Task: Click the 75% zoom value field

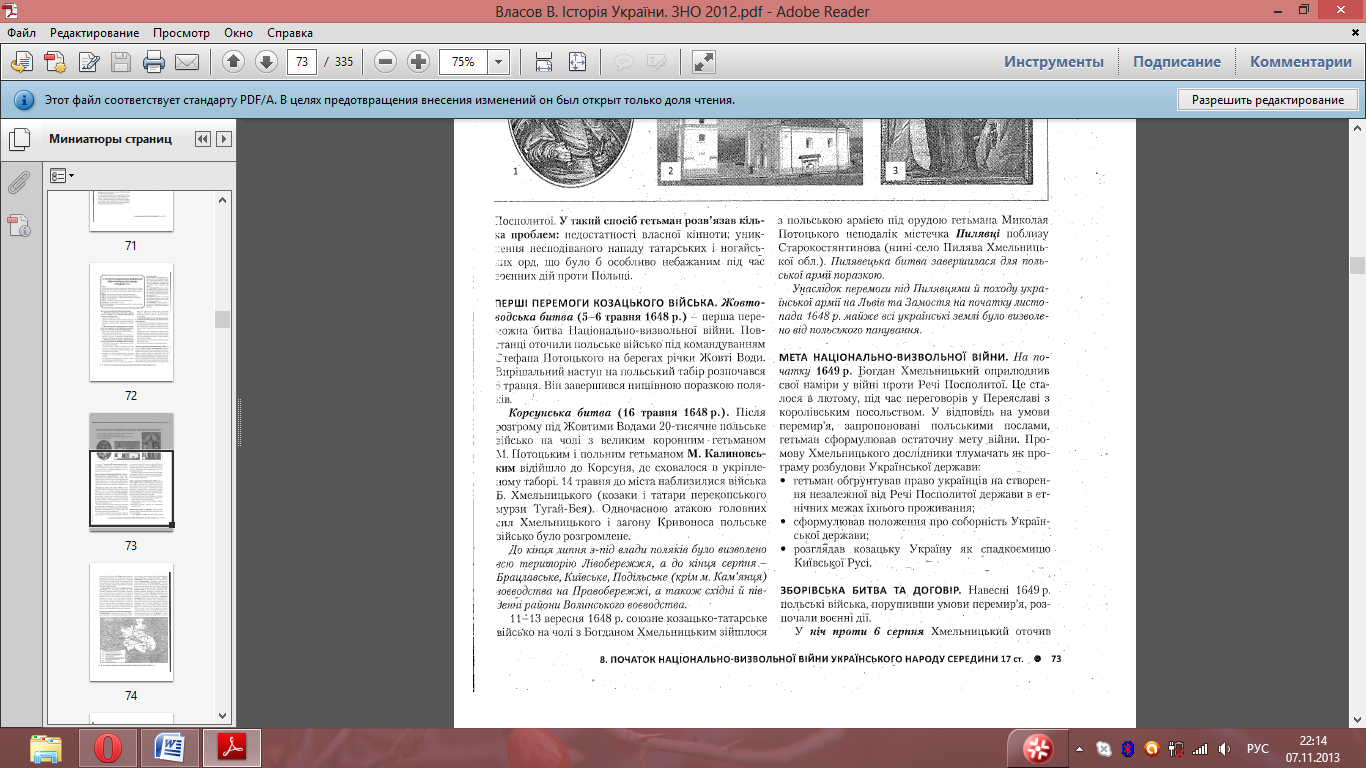Action: pyautogui.click(x=463, y=62)
